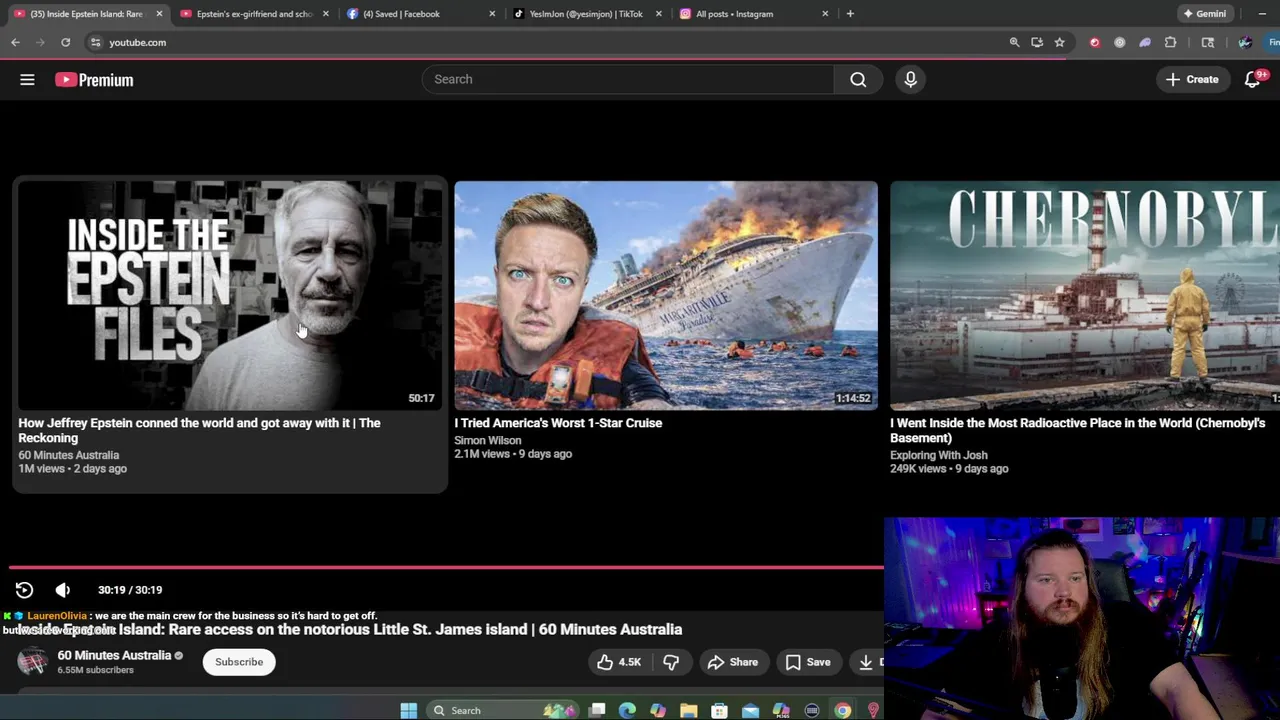Go to YouTube Premium home logo

pos(94,80)
